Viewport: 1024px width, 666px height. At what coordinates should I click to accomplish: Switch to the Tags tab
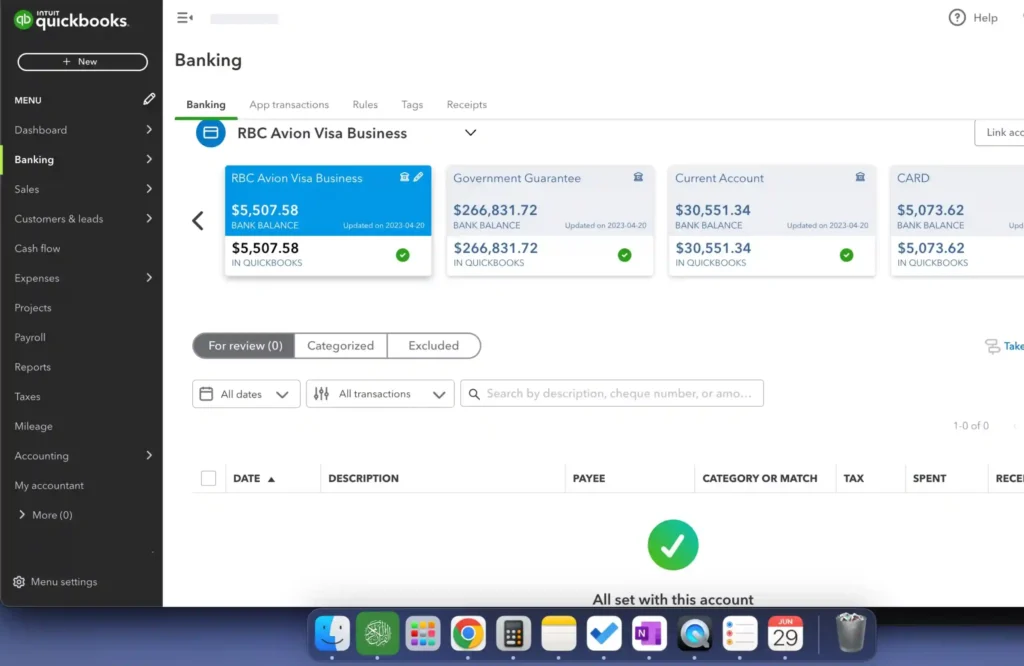[x=412, y=104]
